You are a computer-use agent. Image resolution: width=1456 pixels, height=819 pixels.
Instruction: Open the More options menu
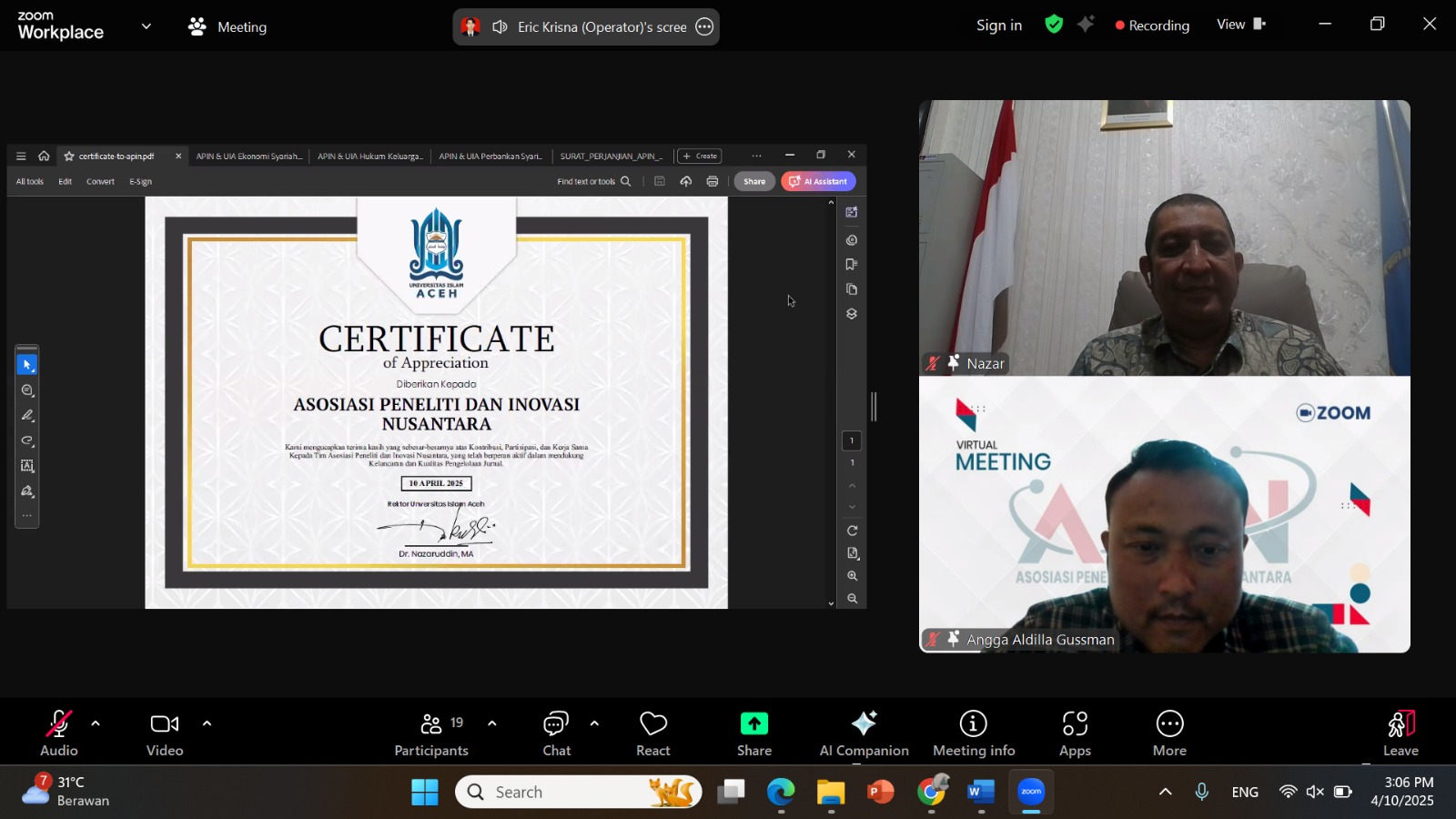[x=1169, y=733]
